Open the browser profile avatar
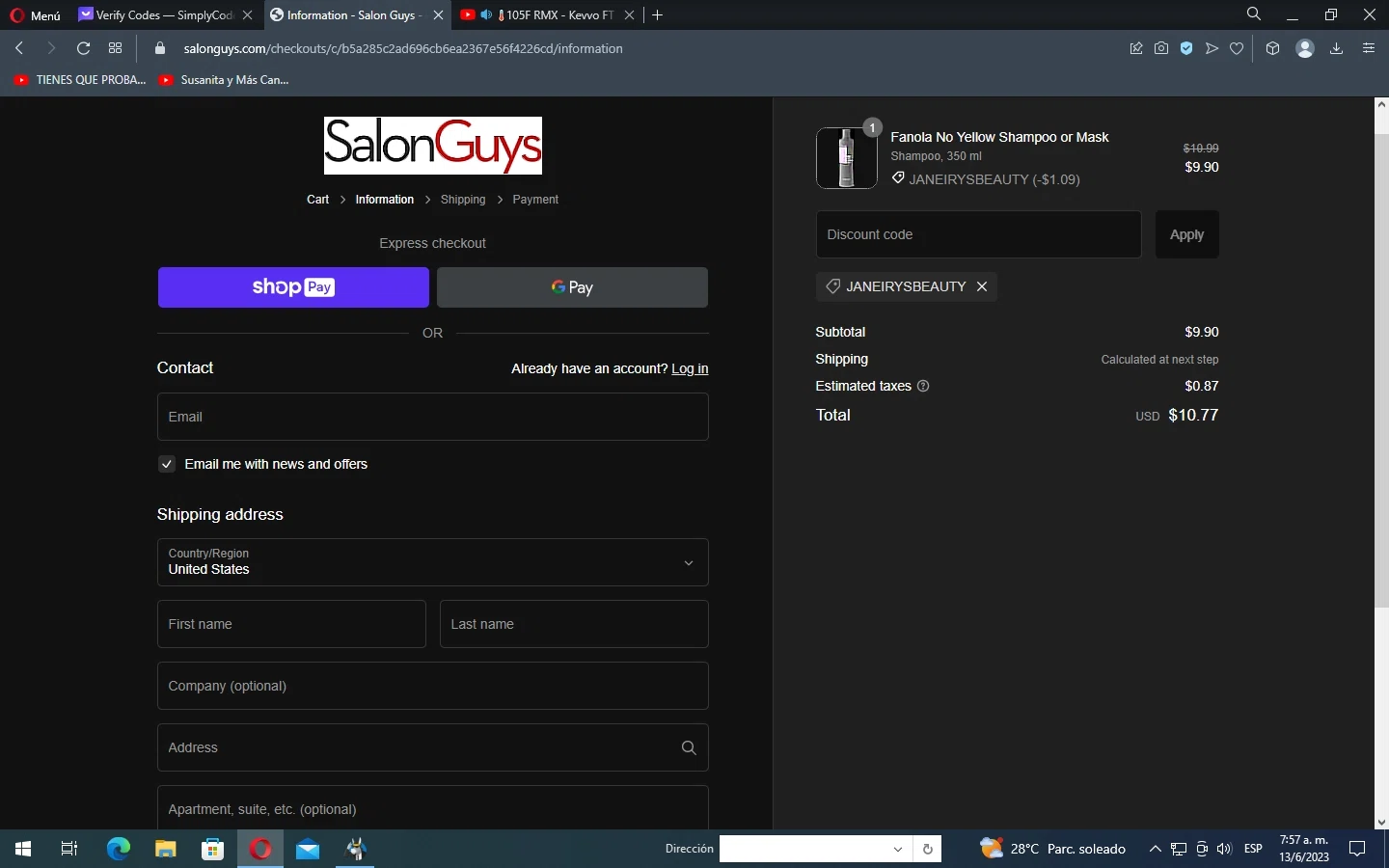1389x868 pixels. (1305, 48)
